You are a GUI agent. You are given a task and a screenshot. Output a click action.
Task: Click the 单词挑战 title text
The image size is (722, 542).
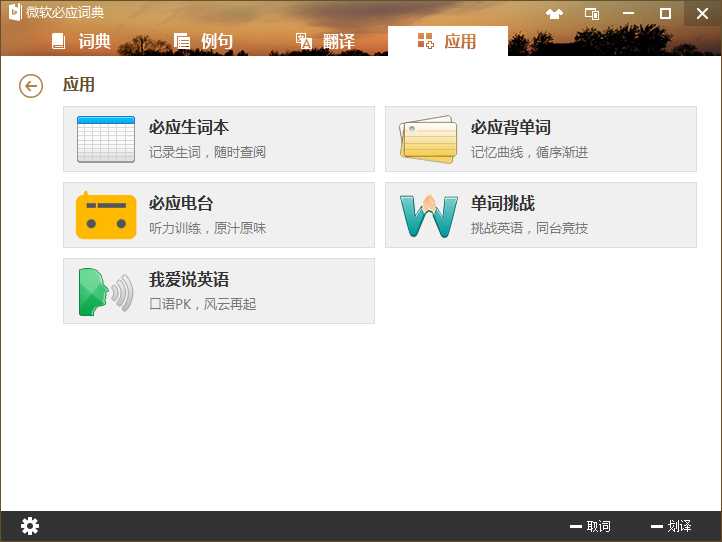pyautogui.click(x=503, y=204)
